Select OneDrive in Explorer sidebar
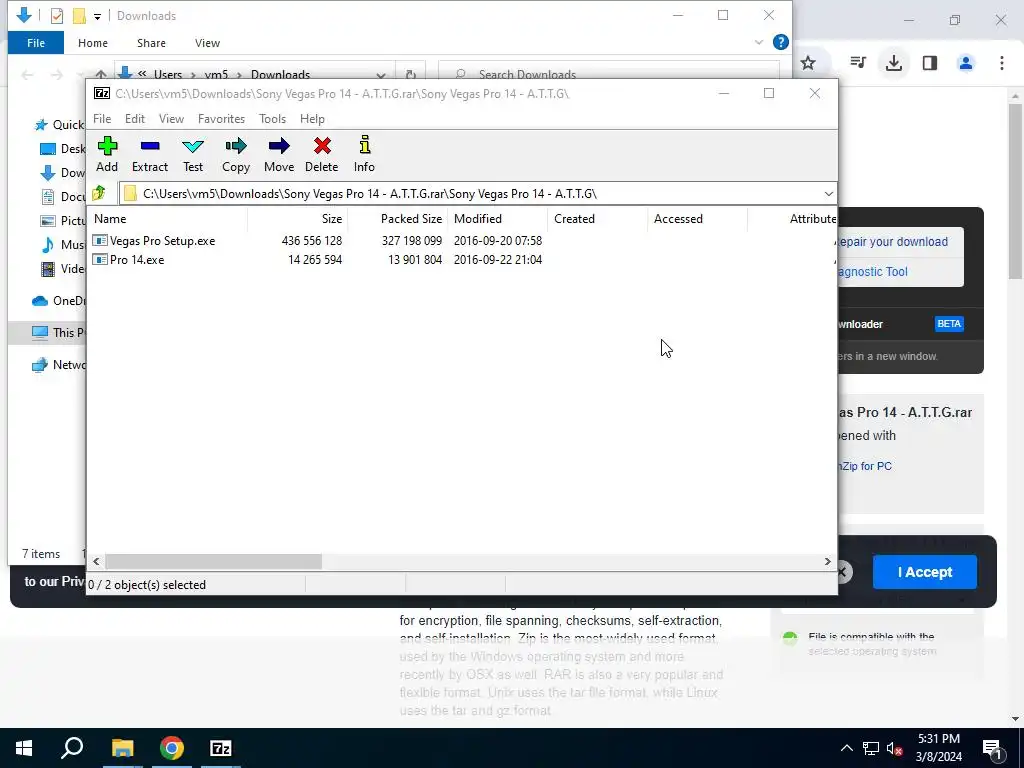1024x768 pixels. click(59, 300)
